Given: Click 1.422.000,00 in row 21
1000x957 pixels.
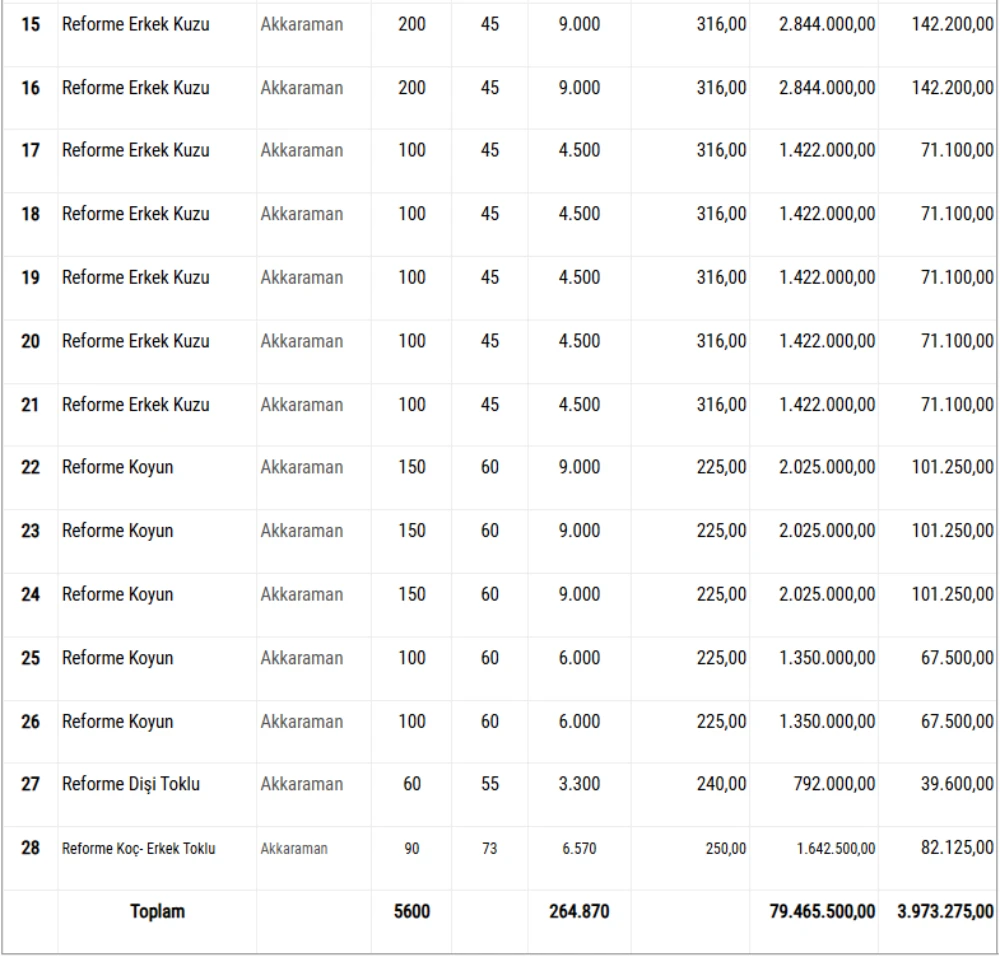Looking at the screenshot, I should (827, 405).
